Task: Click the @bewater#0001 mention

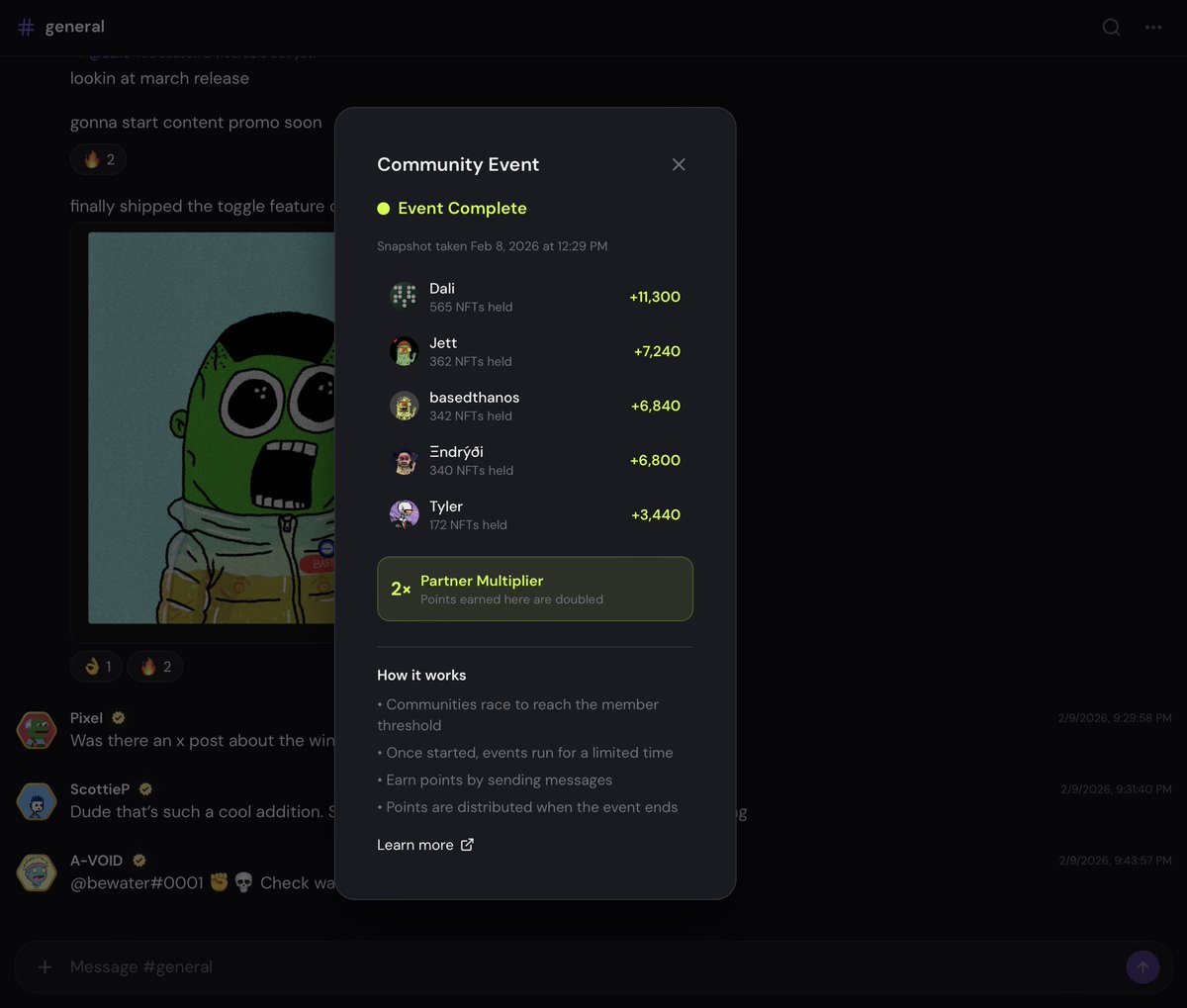Action: (137, 882)
